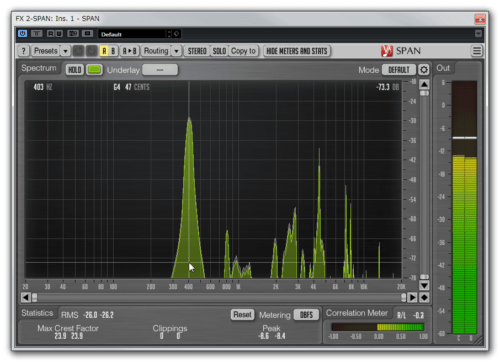
Task: Toggle the plugin power bypass button
Action: tap(23, 34)
